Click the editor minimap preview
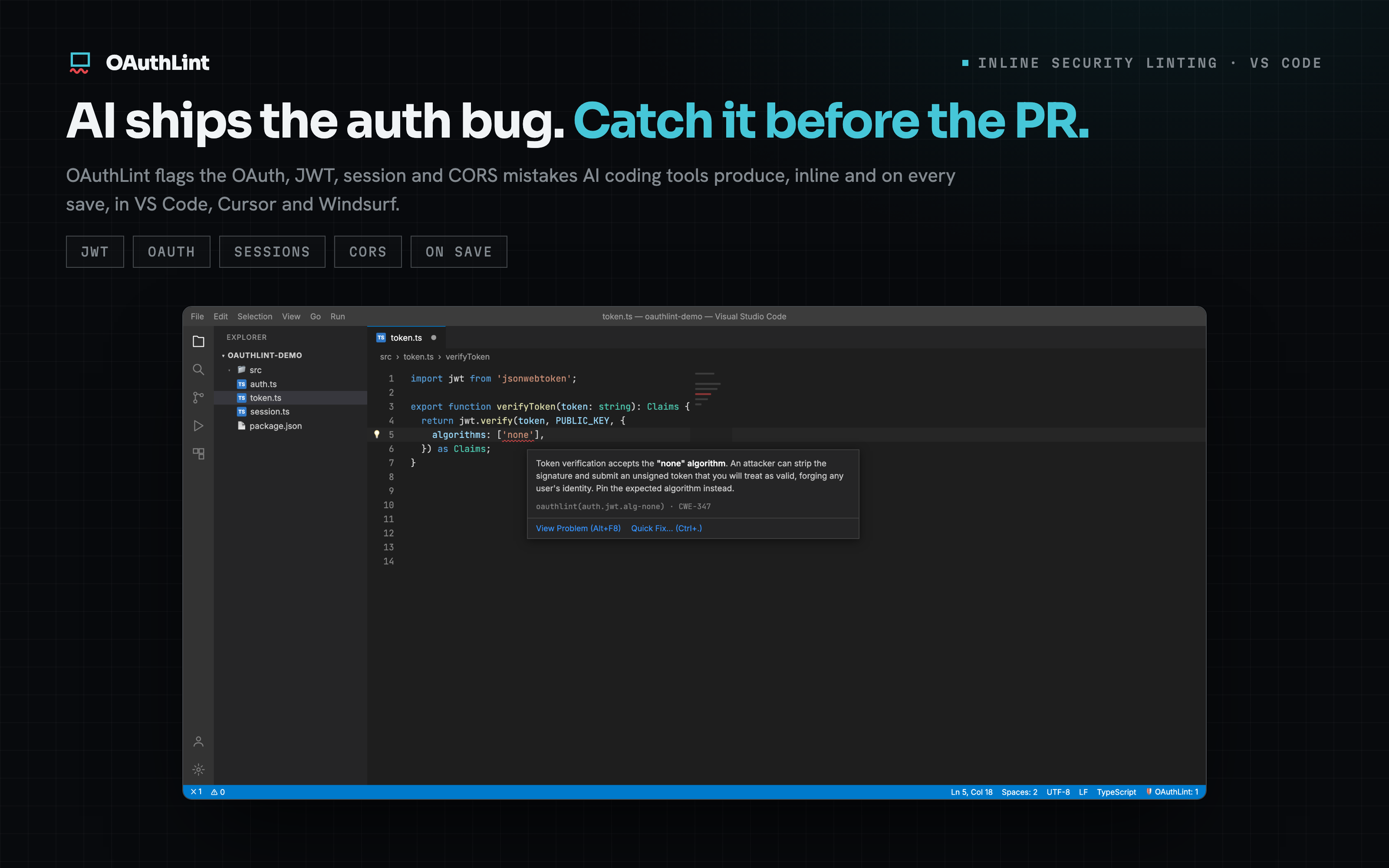The width and height of the screenshot is (1389, 868). pos(707,389)
